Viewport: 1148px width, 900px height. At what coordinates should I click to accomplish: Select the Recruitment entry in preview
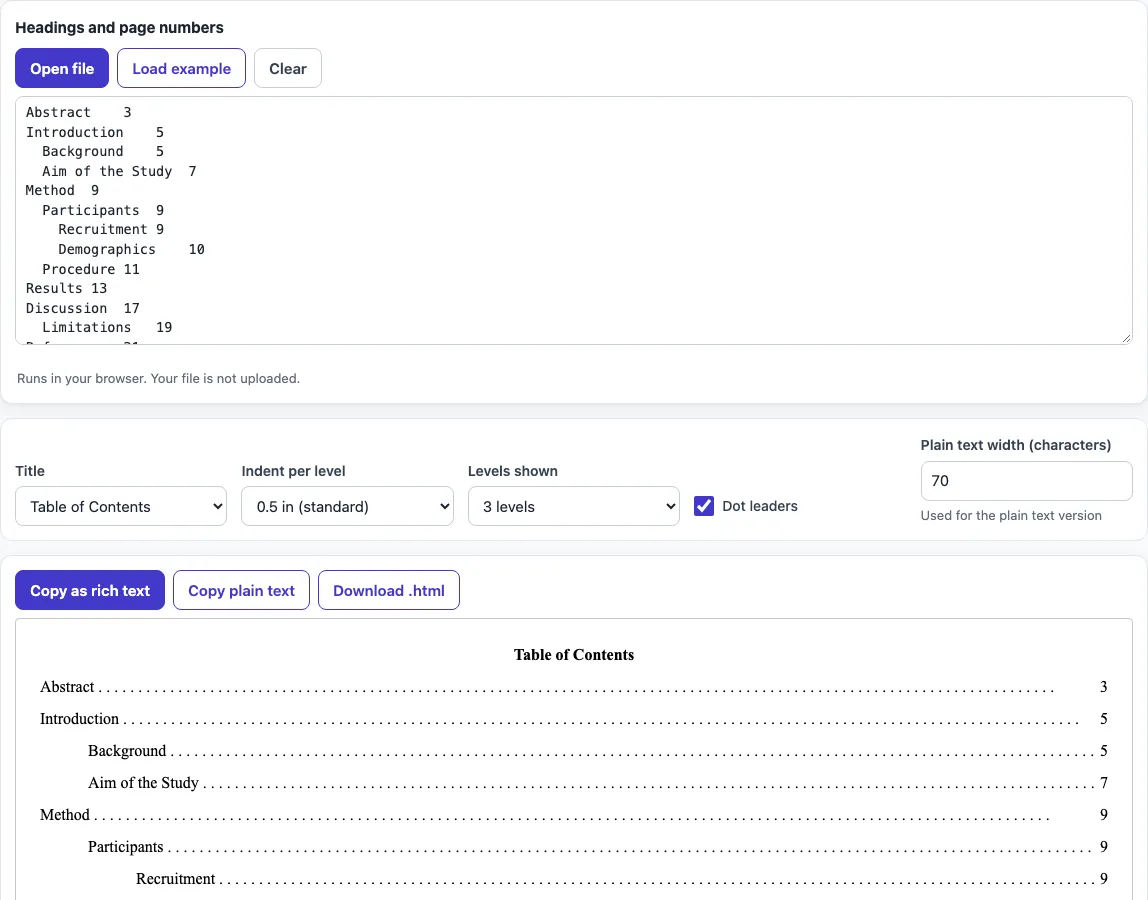(622, 879)
